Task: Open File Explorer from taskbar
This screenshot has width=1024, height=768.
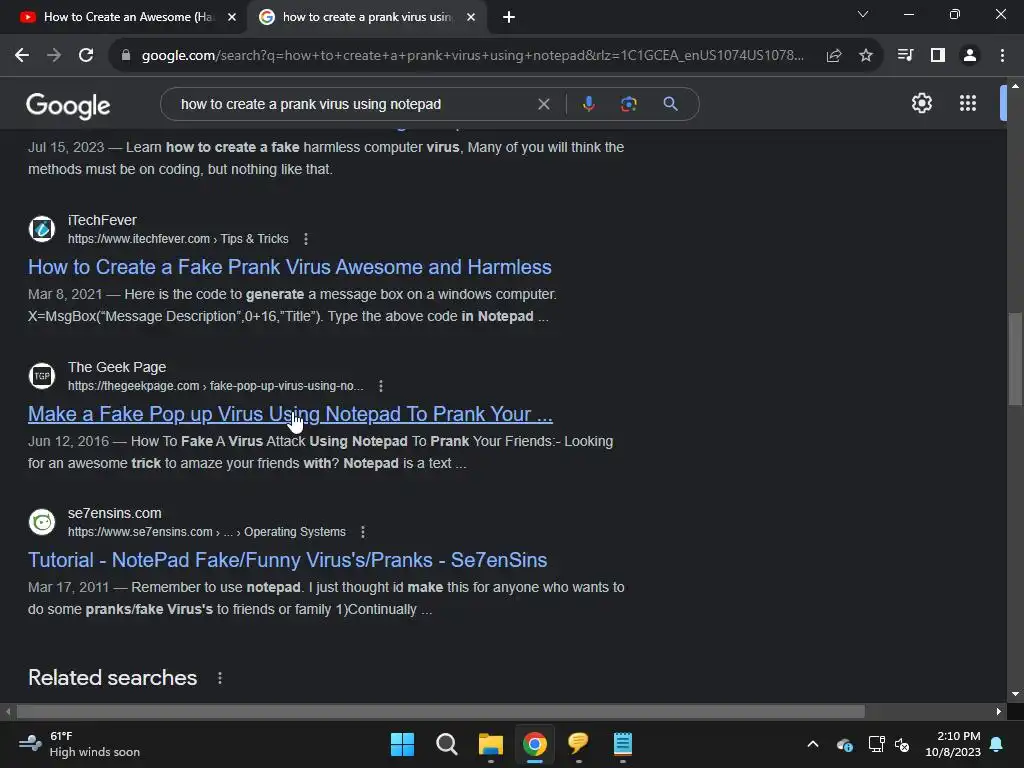Action: [x=490, y=744]
